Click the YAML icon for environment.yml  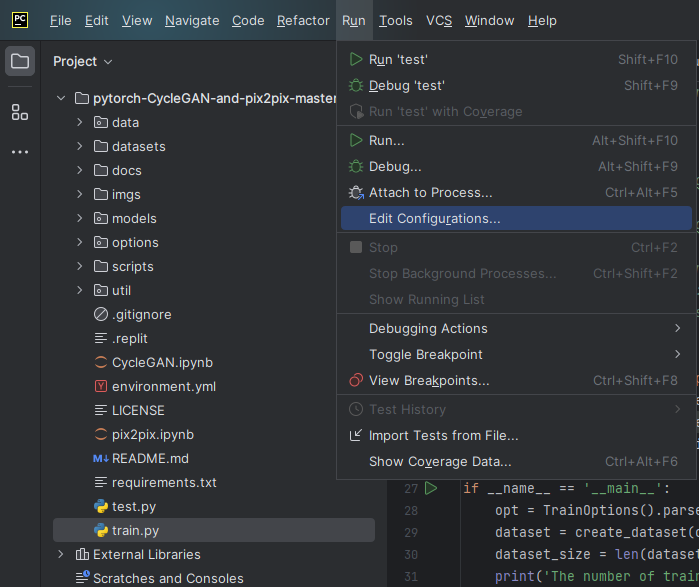pyautogui.click(x=101, y=386)
